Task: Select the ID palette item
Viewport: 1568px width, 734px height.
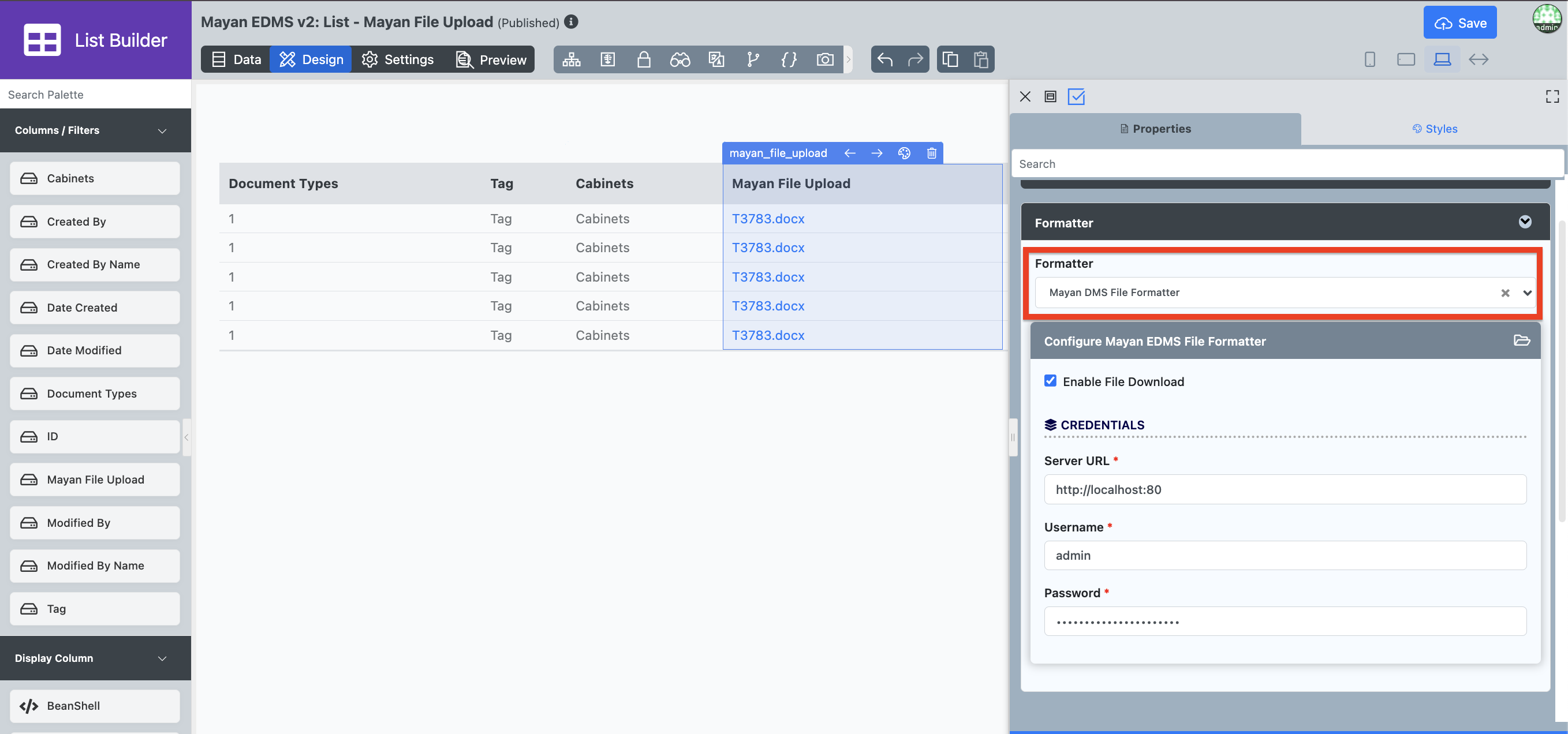Action: tap(95, 436)
